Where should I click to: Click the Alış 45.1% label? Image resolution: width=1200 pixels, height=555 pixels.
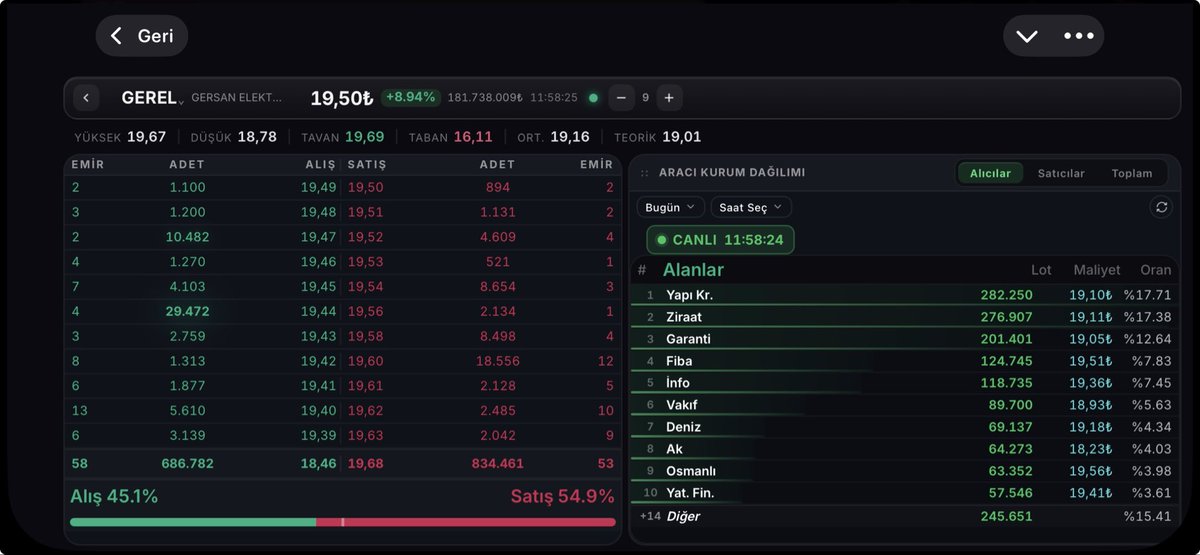[114, 497]
